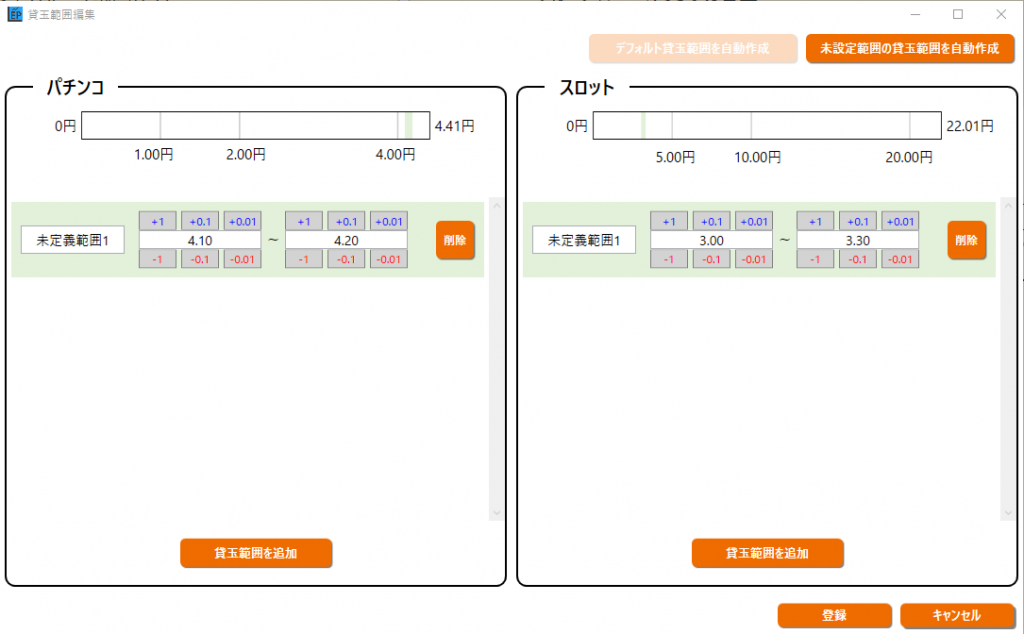1024x634 pixels.
Task: Click +0.1 above the Slot 3.30 value
Action: pyautogui.click(x=857, y=221)
